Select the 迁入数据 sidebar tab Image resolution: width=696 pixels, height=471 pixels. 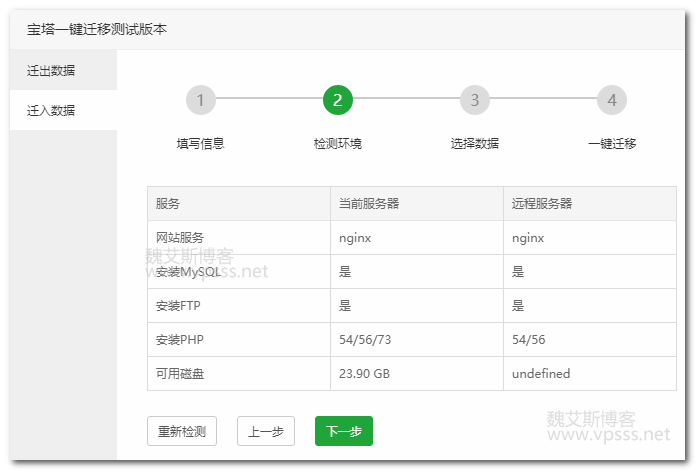coord(51,110)
